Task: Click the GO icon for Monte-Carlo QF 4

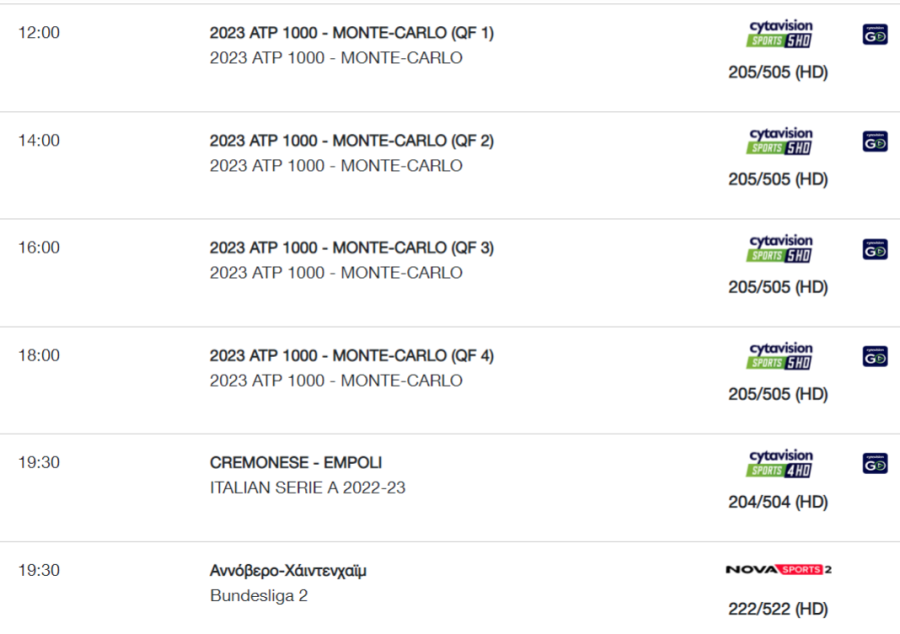Action: coord(875,356)
